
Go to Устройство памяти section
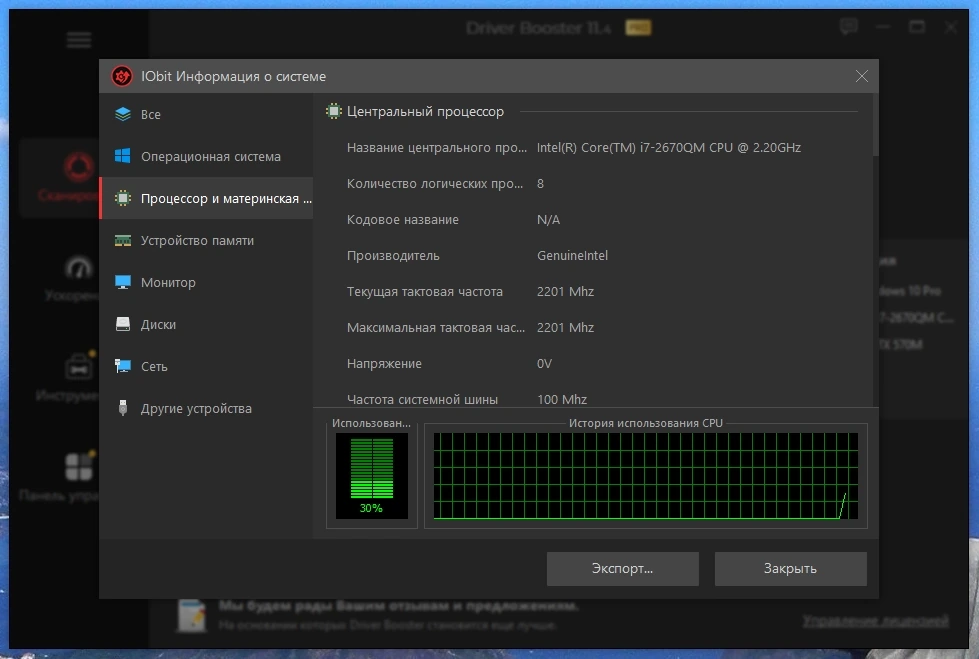[206, 240]
